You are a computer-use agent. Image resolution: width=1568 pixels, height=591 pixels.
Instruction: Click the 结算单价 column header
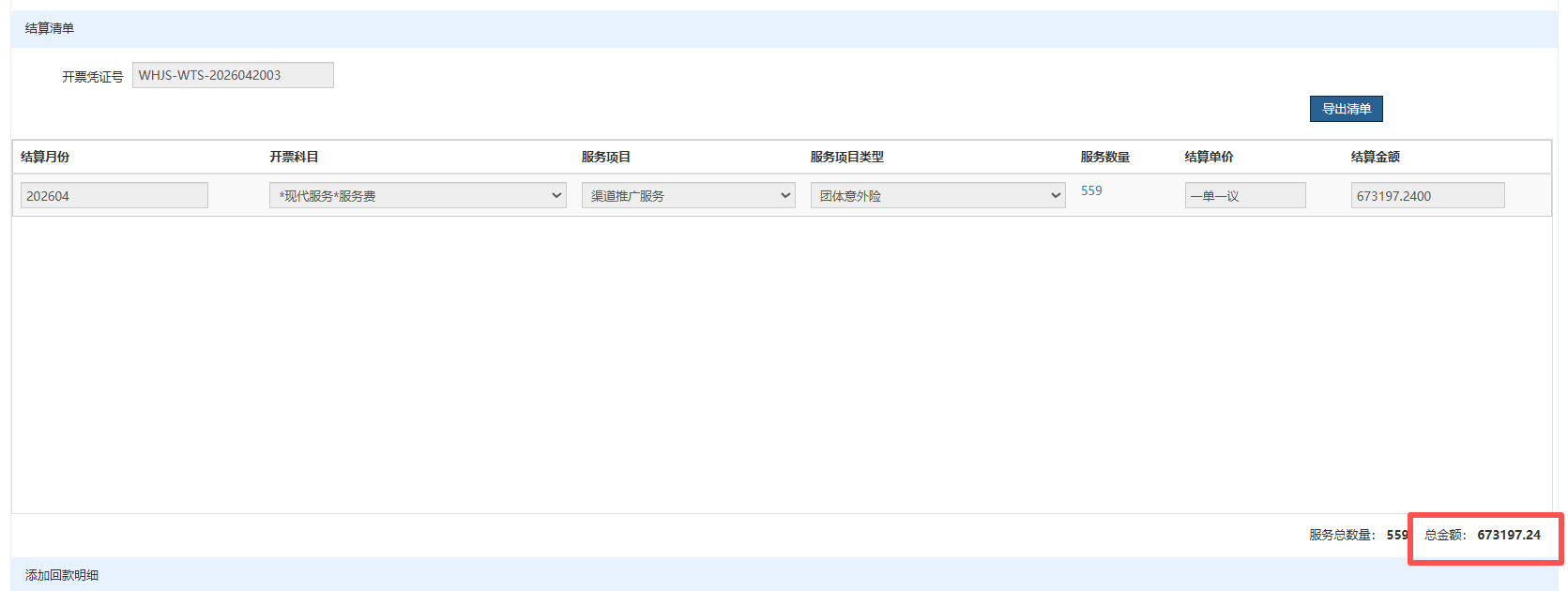pos(1210,157)
